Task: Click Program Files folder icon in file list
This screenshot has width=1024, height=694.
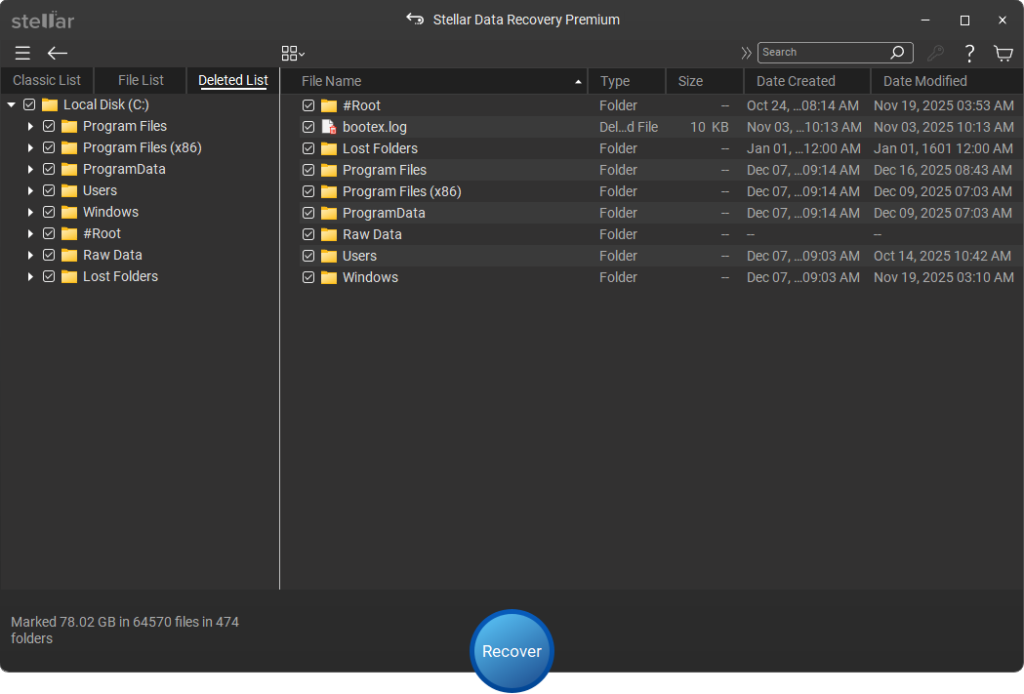Action: pyautogui.click(x=329, y=170)
